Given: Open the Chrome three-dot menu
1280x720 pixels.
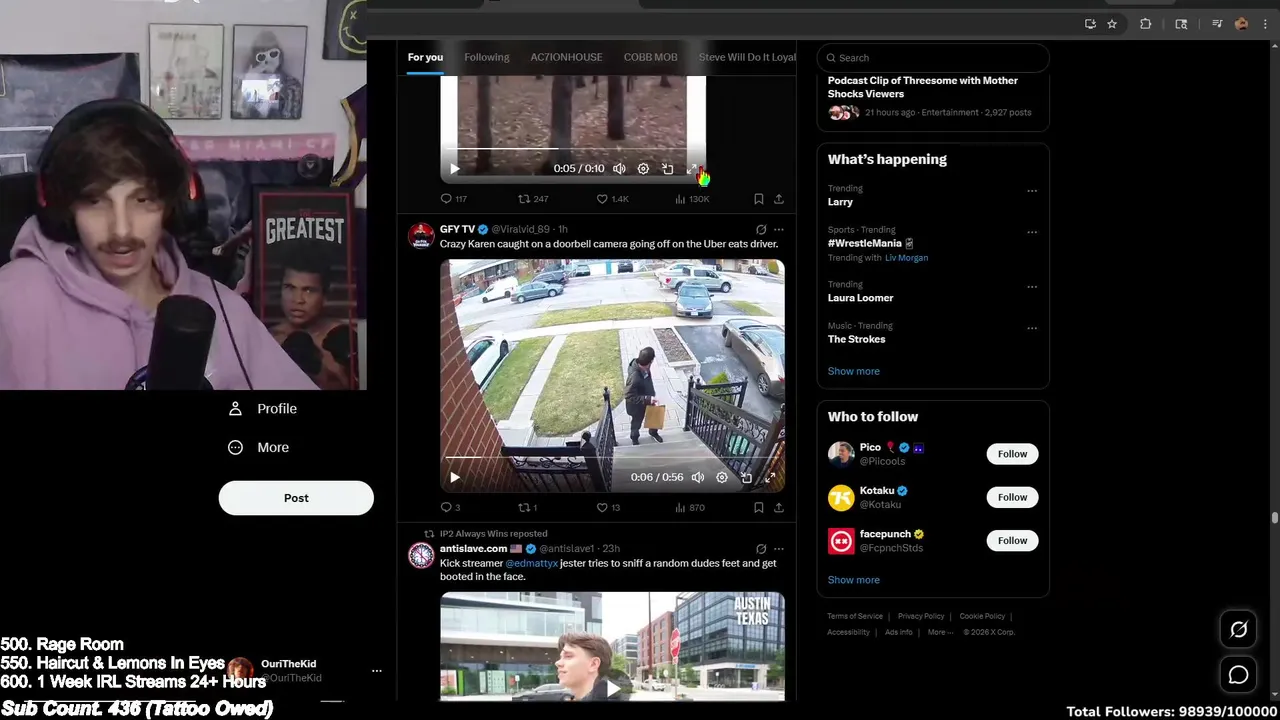Looking at the screenshot, I should [x=1265, y=24].
